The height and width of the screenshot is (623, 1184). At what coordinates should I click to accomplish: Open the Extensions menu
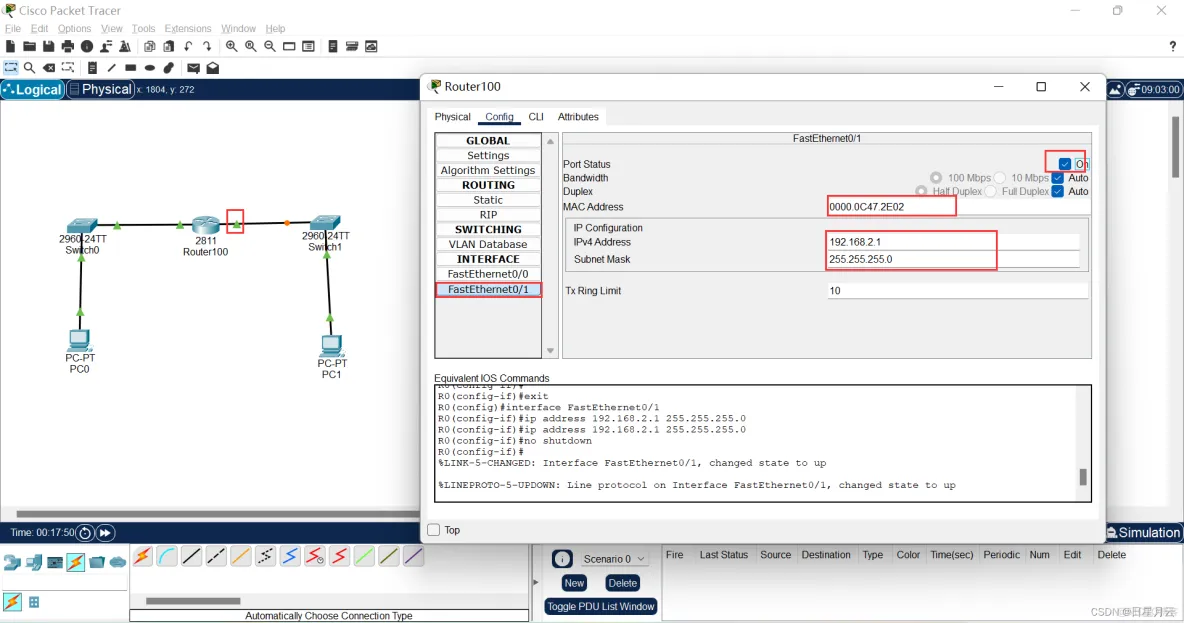[187, 29]
